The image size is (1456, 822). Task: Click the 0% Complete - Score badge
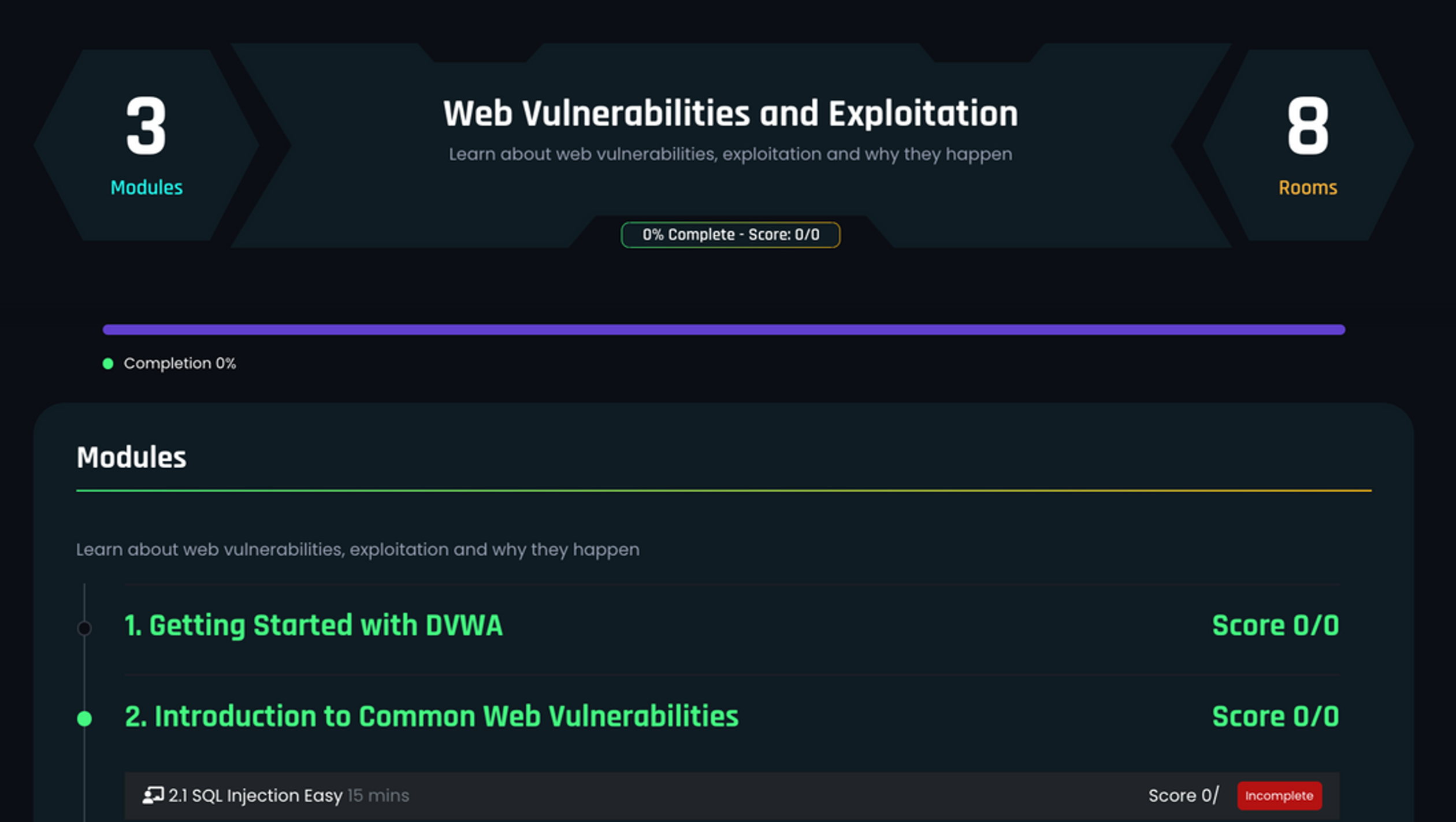coord(730,235)
